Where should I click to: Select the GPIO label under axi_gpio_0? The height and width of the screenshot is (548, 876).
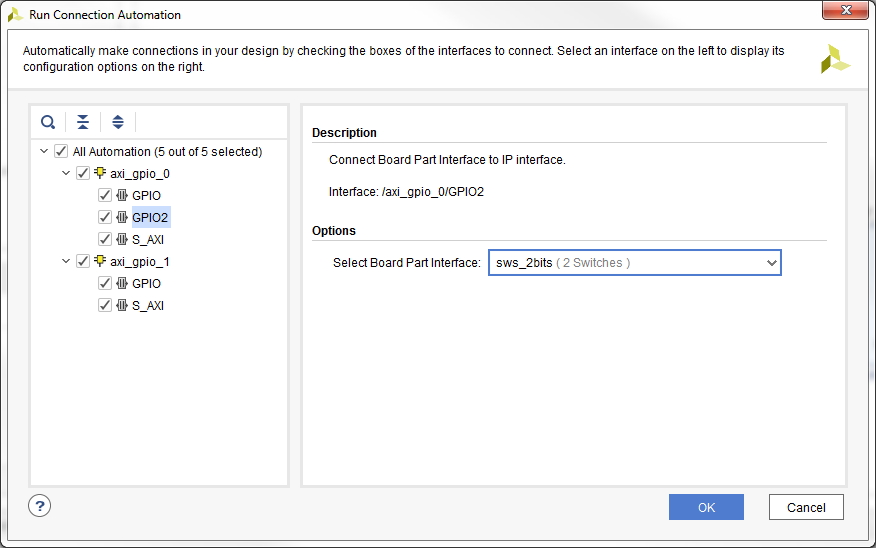[146, 196]
